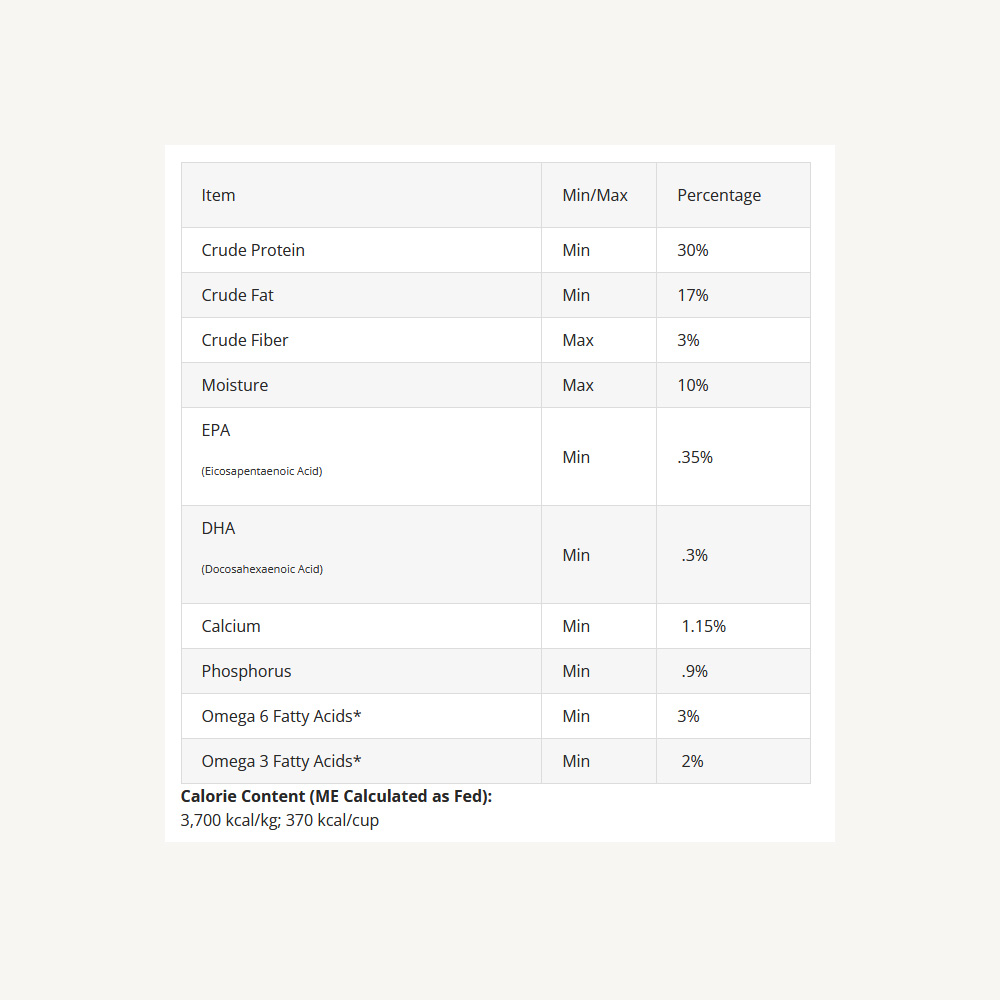Select the Phosphorus row label

pos(247,671)
